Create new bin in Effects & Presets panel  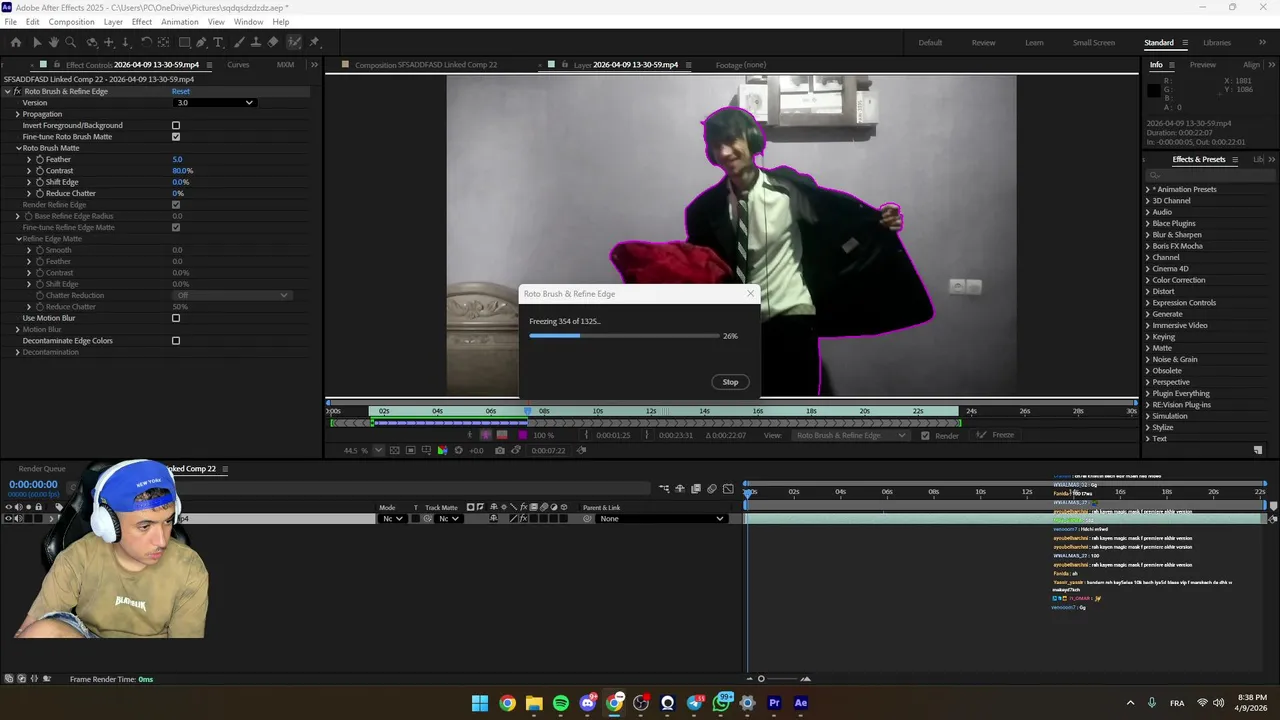1258,450
